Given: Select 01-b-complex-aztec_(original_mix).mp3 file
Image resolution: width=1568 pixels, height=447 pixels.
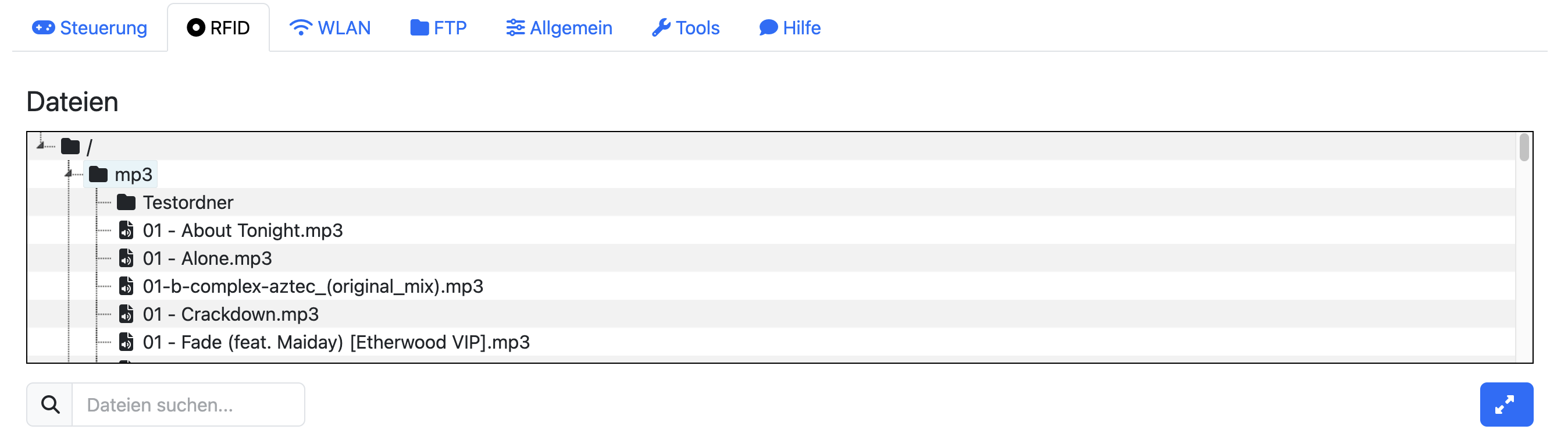Looking at the screenshot, I should tap(312, 286).
